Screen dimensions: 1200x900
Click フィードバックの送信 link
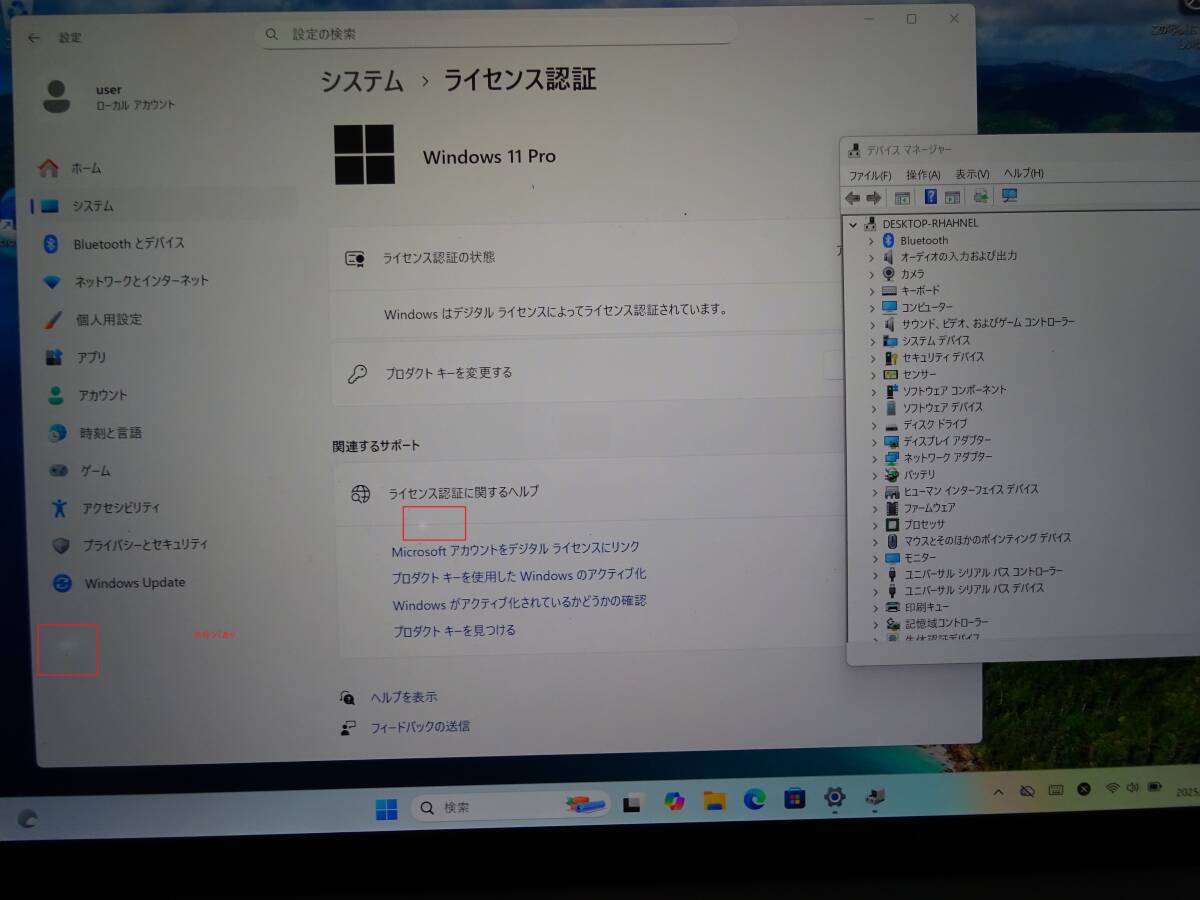click(420, 726)
